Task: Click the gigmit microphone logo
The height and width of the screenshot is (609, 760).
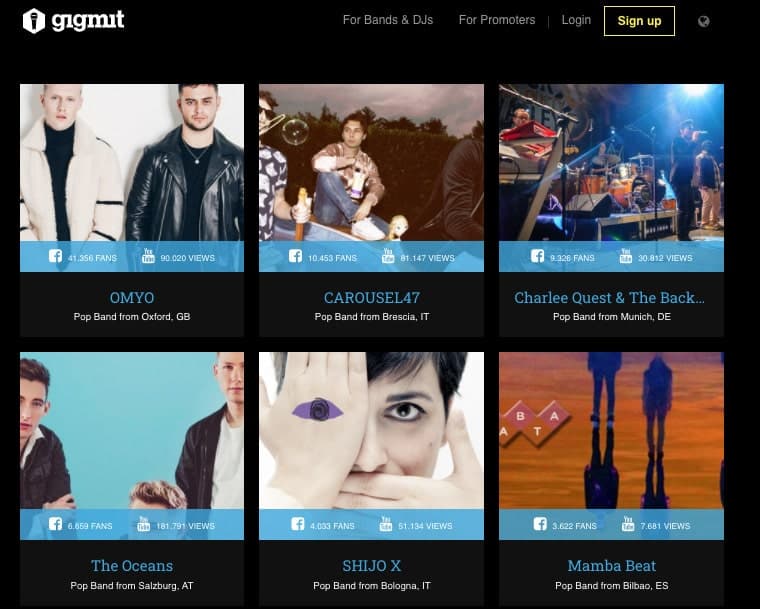Action: coord(34,21)
